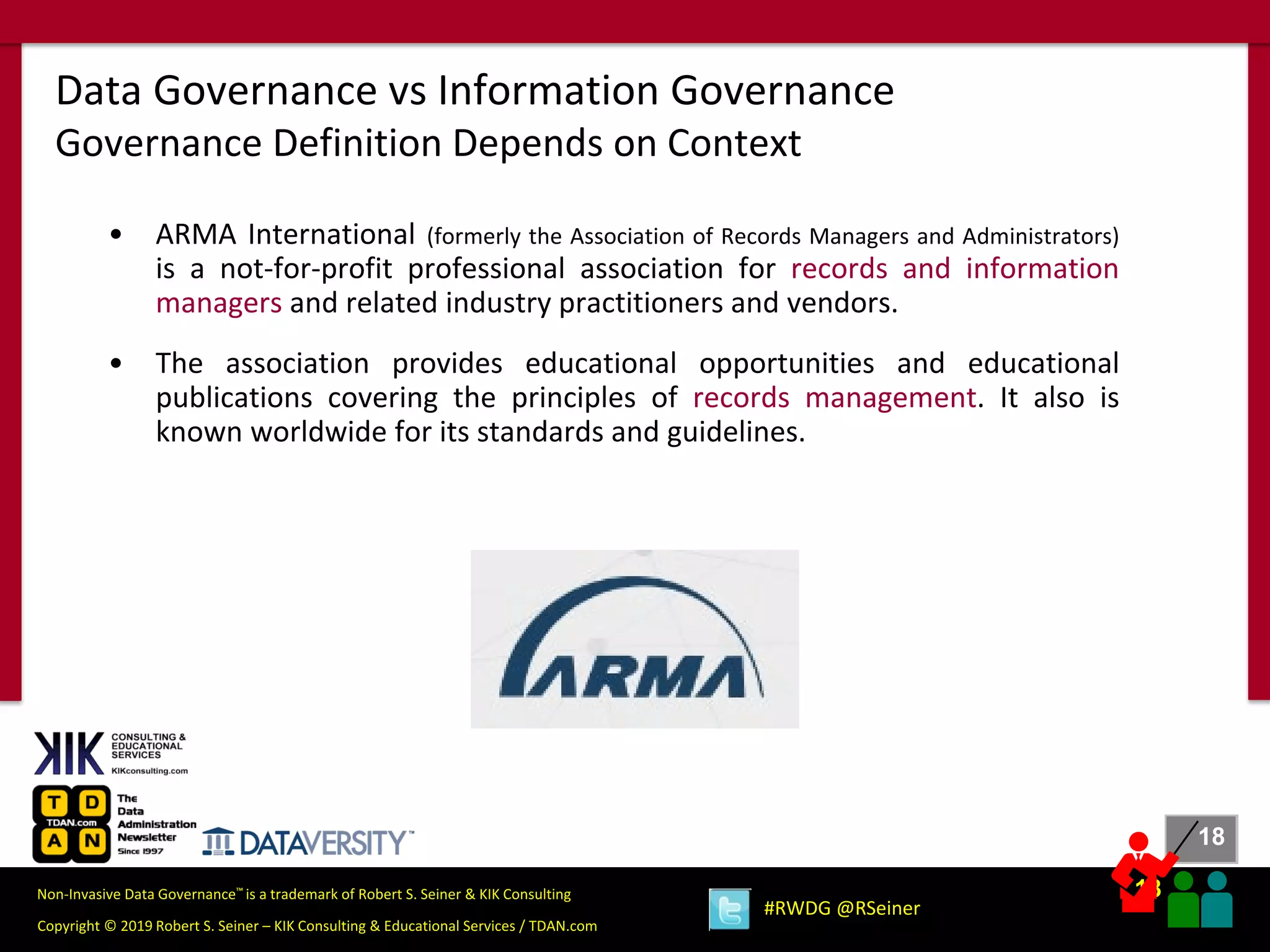Click the slide title Data Governance vs Information Governance
This screenshot has width=1270, height=952.
coord(475,90)
